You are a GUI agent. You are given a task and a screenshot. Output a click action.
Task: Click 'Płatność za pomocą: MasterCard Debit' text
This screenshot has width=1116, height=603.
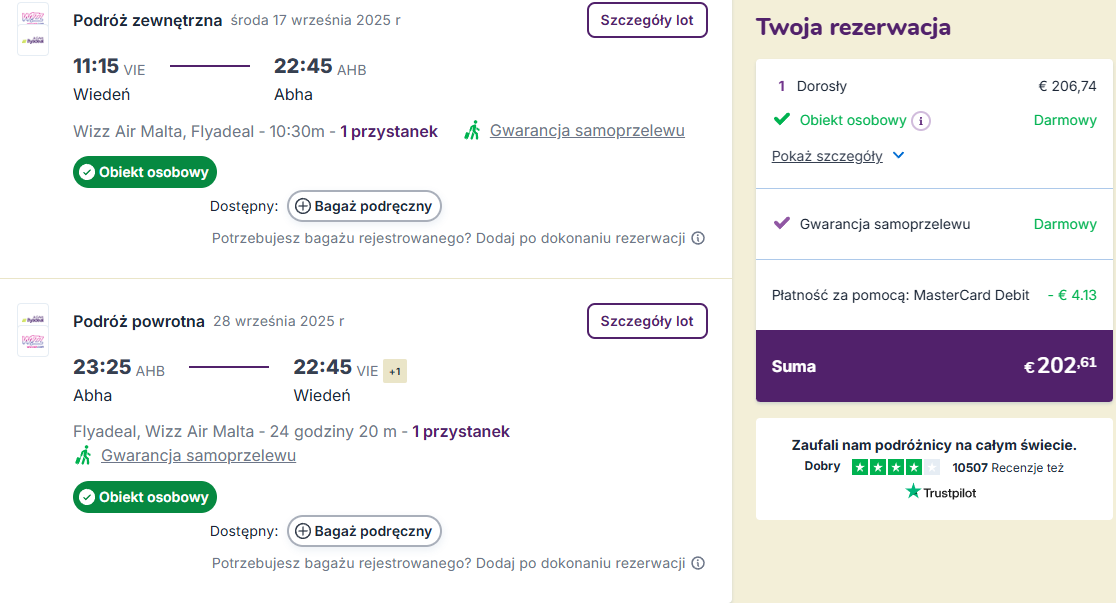(900, 295)
